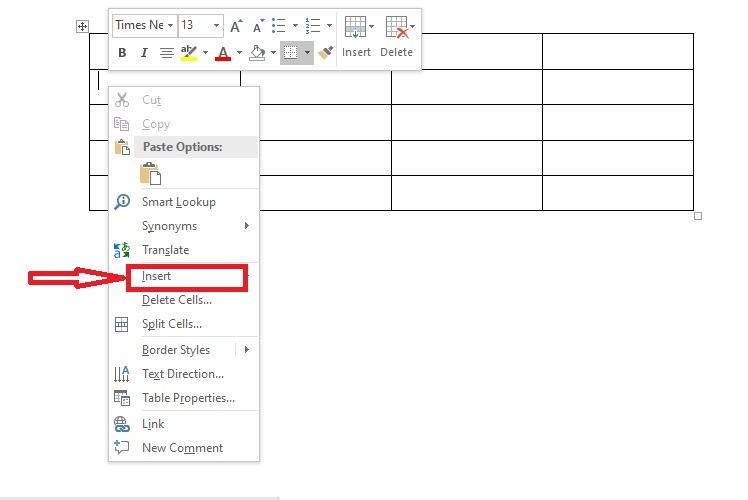Viewport: 748px width, 500px height.
Task: Apply red font color button
Action: tap(223, 53)
